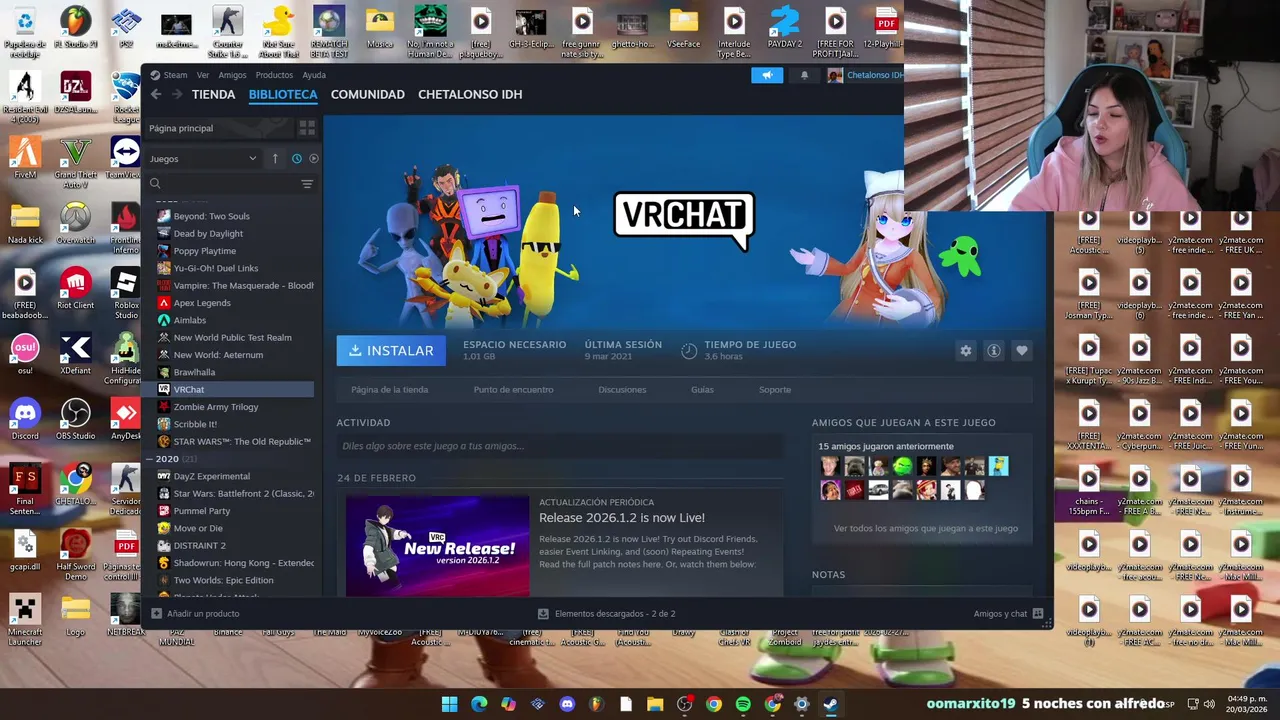Open File Explorer from taskbar

(x=655, y=704)
